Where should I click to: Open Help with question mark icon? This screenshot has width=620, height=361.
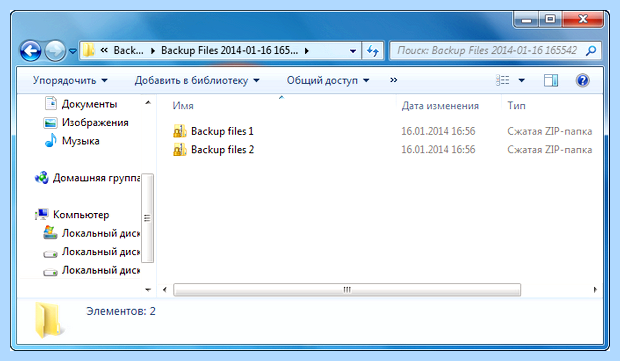point(582,80)
